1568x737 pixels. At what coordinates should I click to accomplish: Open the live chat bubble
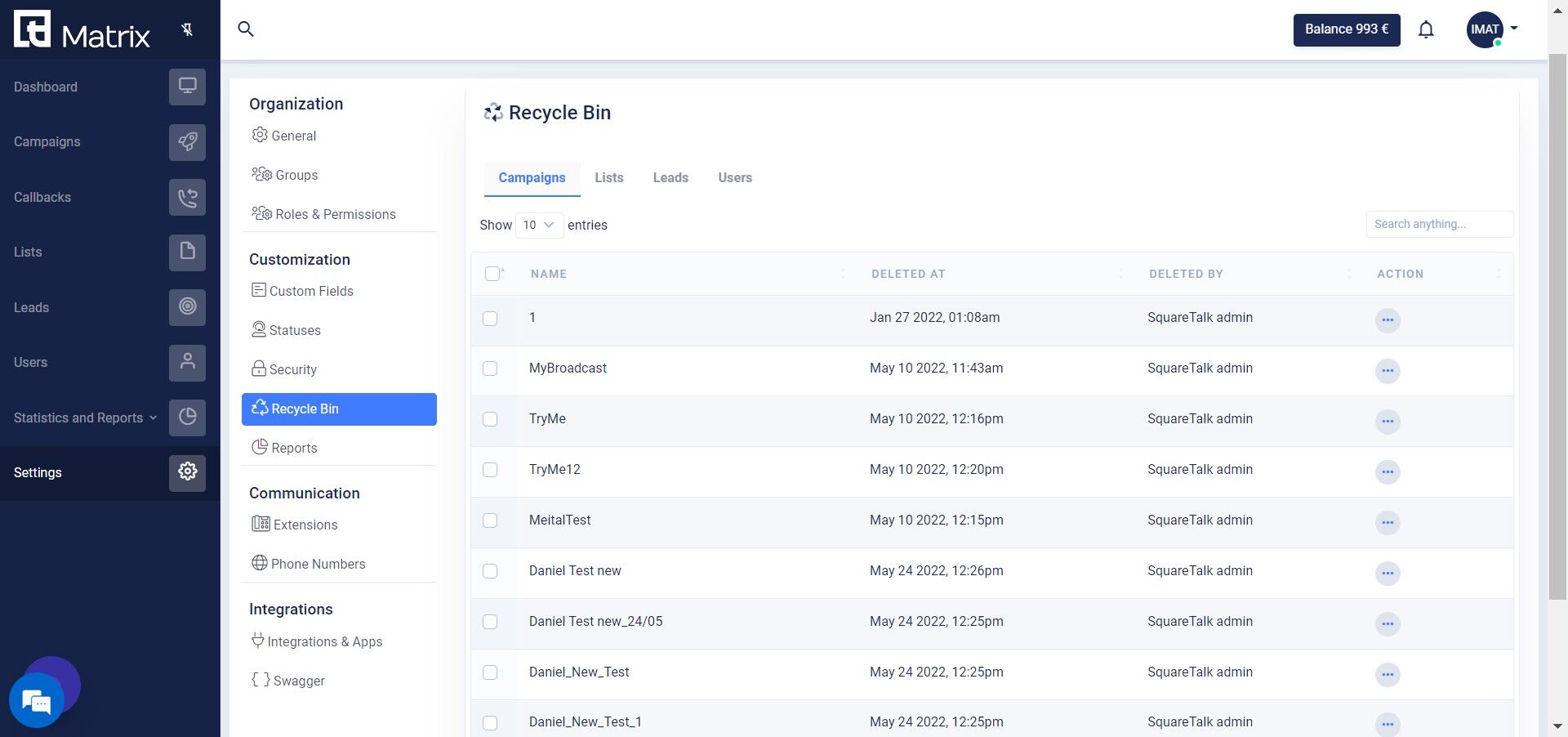point(37,700)
